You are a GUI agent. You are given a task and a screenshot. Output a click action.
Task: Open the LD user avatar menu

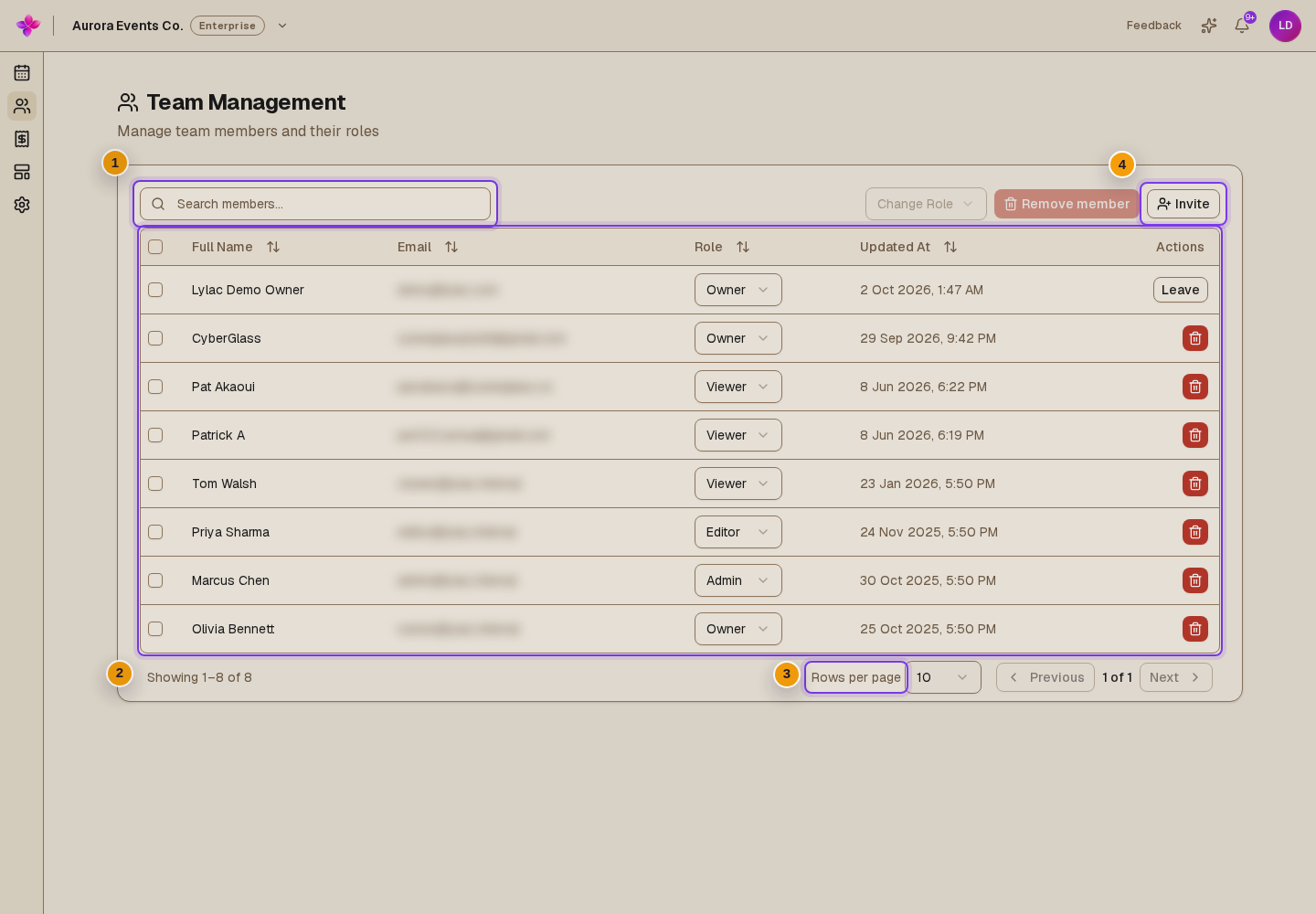pos(1285,26)
